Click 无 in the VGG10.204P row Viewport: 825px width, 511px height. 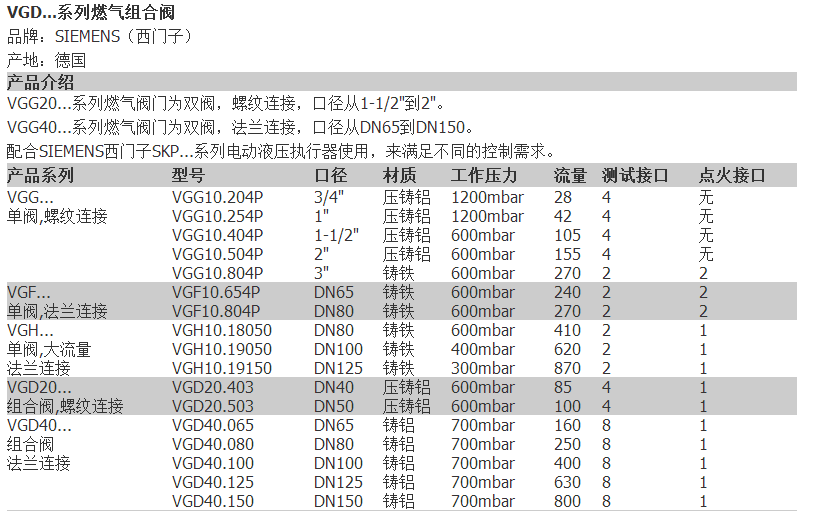[x=706, y=197]
